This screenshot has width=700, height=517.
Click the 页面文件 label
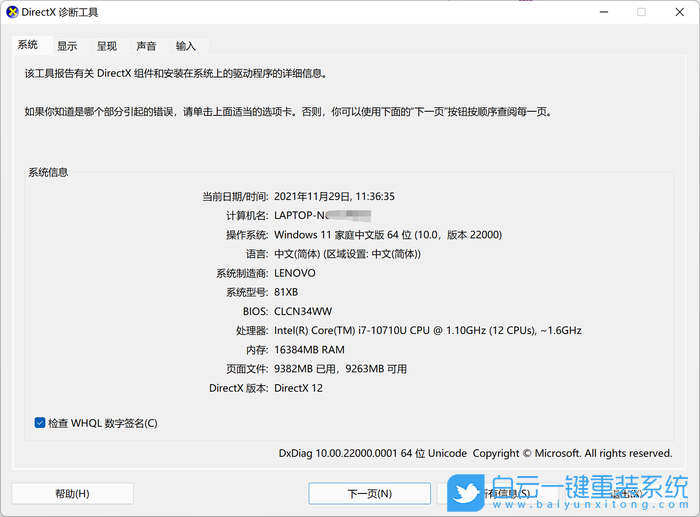tap(247, 369)
